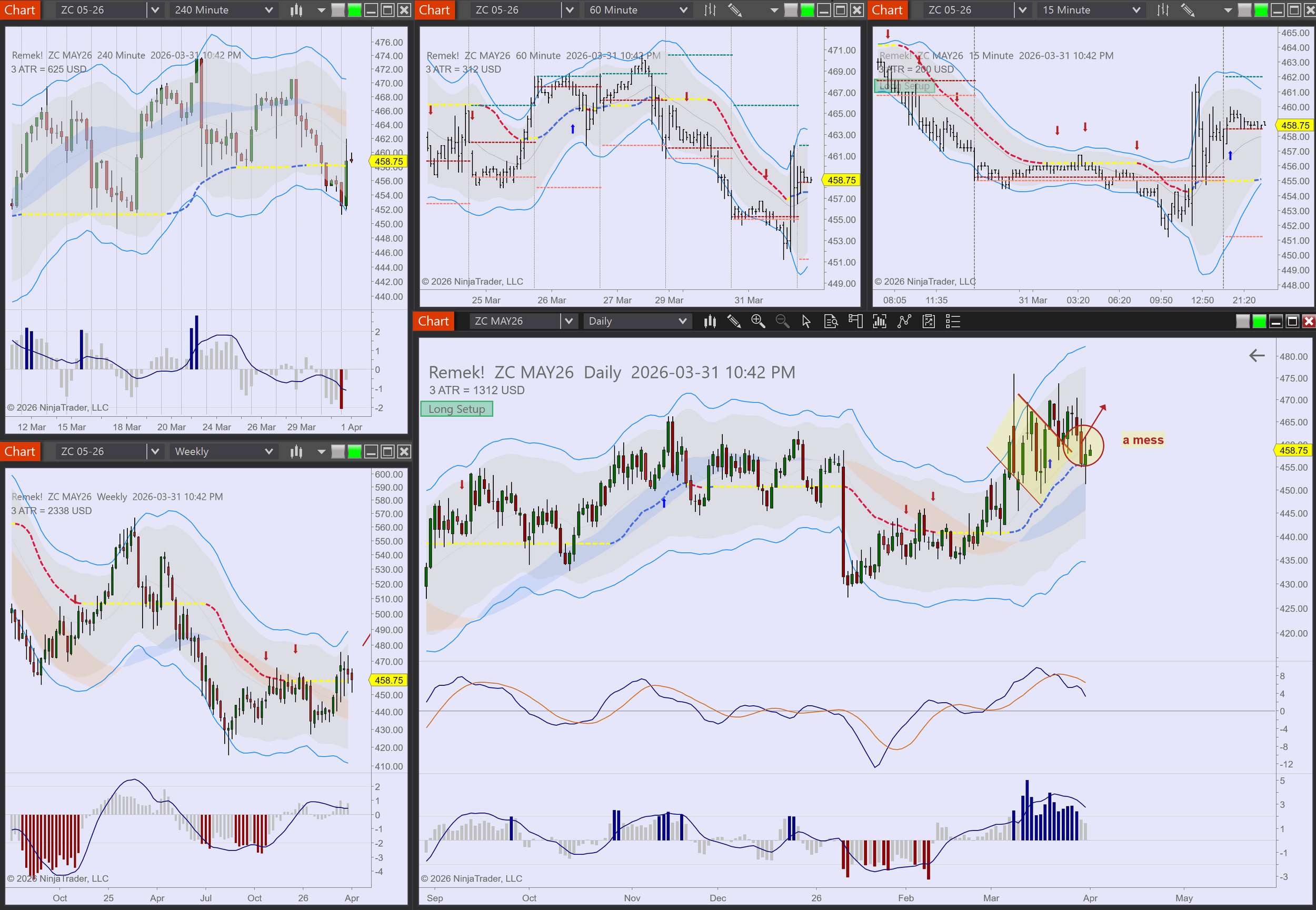This screenshot has width=1316, height=910.
Task: Open the Daily interval dropdown
Action: (x=683, y=322)
